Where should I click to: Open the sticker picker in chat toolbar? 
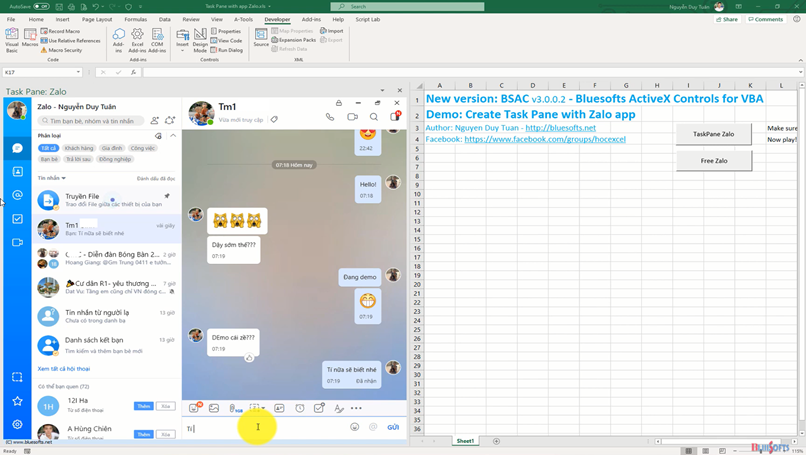point(194,408)
